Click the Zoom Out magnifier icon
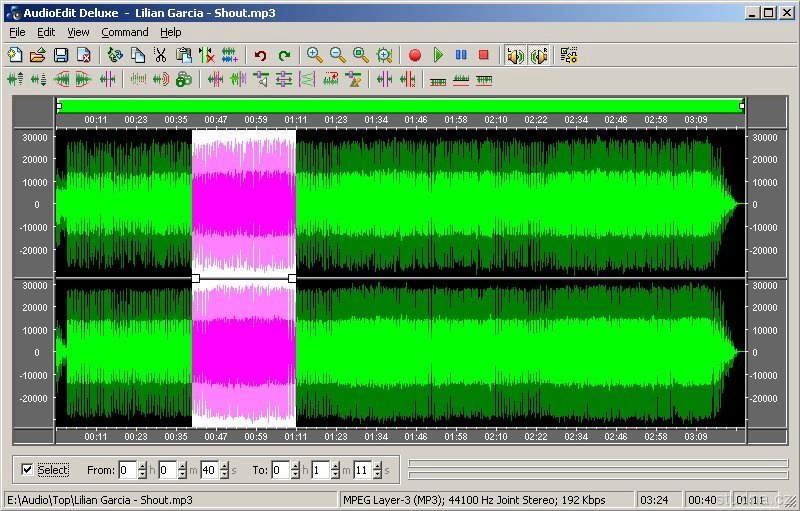 tap(337, 55)
